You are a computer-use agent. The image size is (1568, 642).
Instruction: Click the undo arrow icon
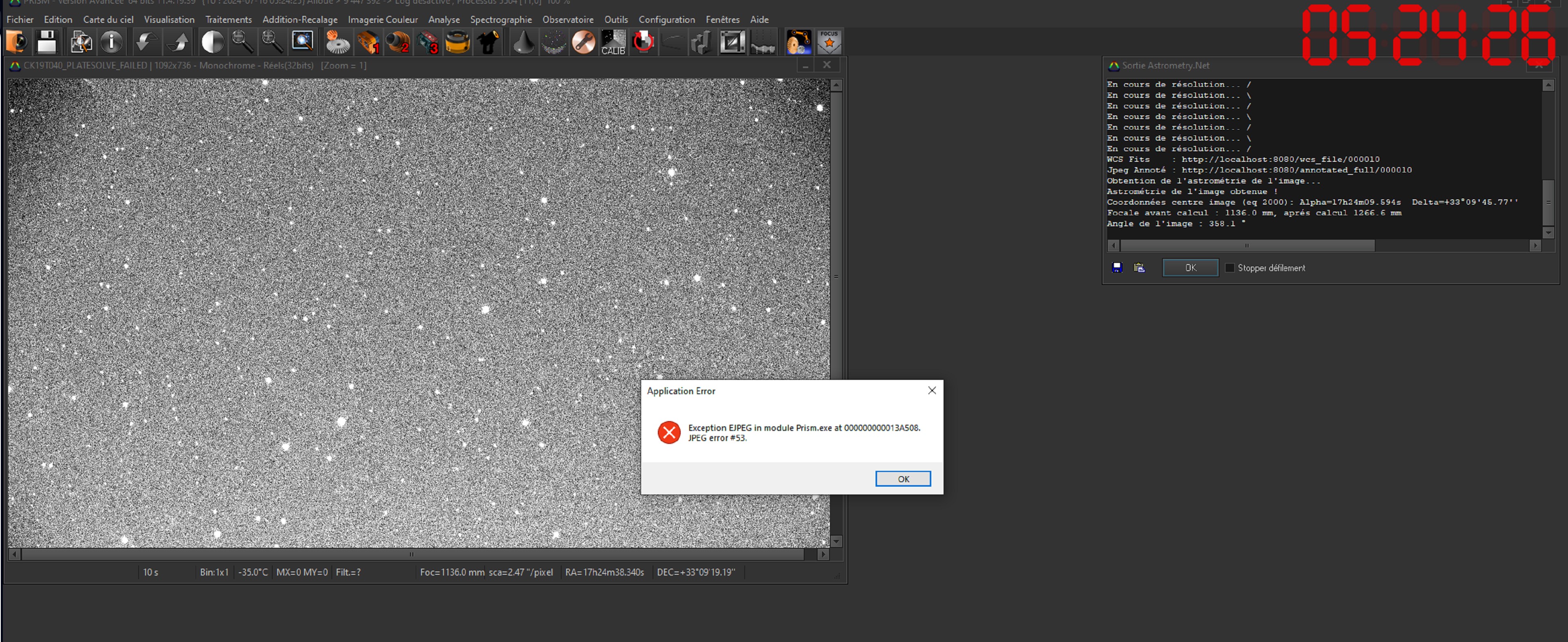point(146,42)
